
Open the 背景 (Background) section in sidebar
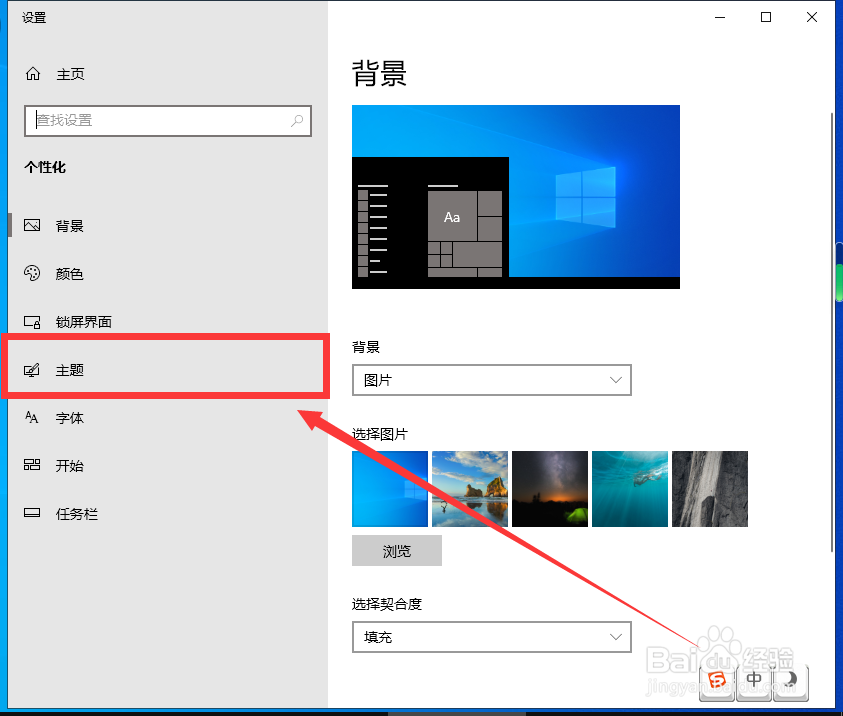pos(70,225)
